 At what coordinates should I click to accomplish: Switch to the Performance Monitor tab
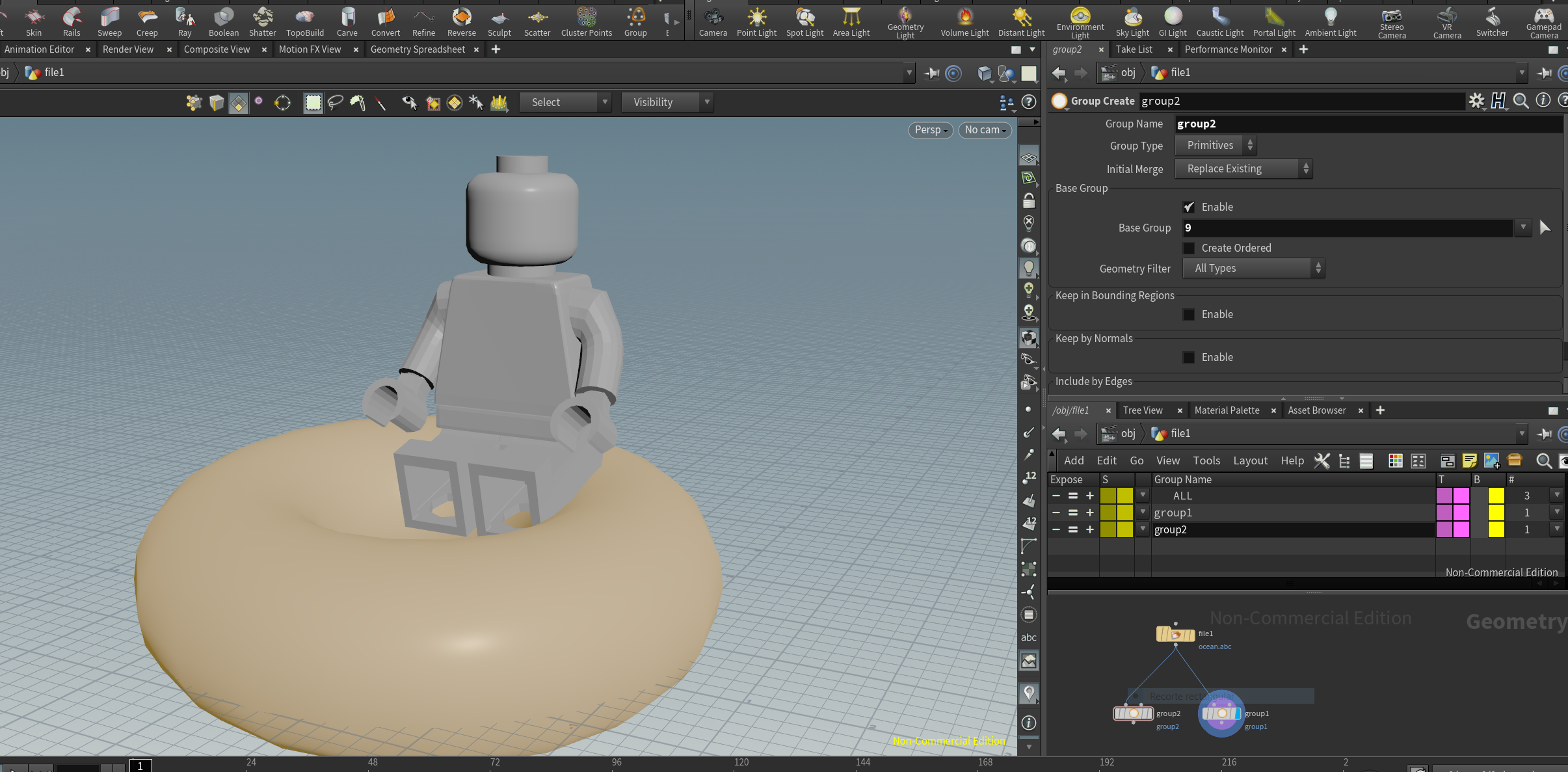1229,49
